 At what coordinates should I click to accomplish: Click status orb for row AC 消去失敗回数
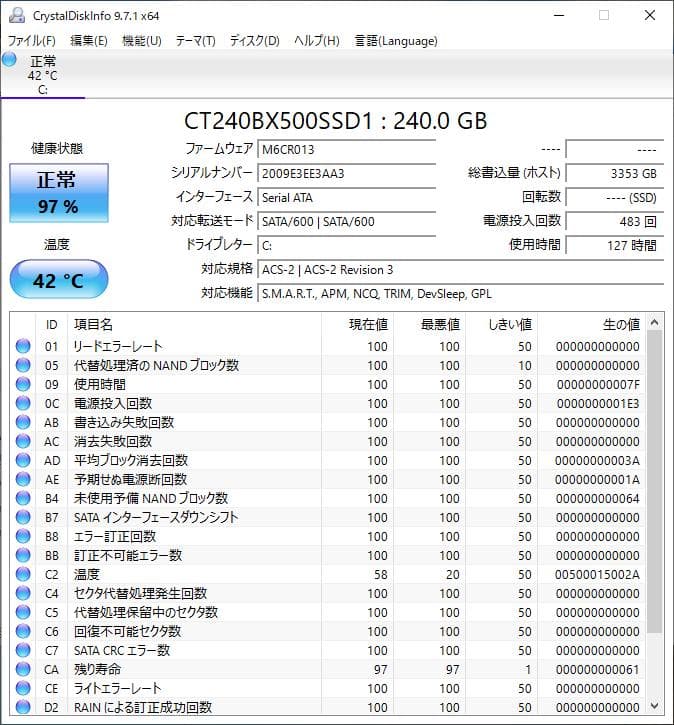click(x=23, y=441)
